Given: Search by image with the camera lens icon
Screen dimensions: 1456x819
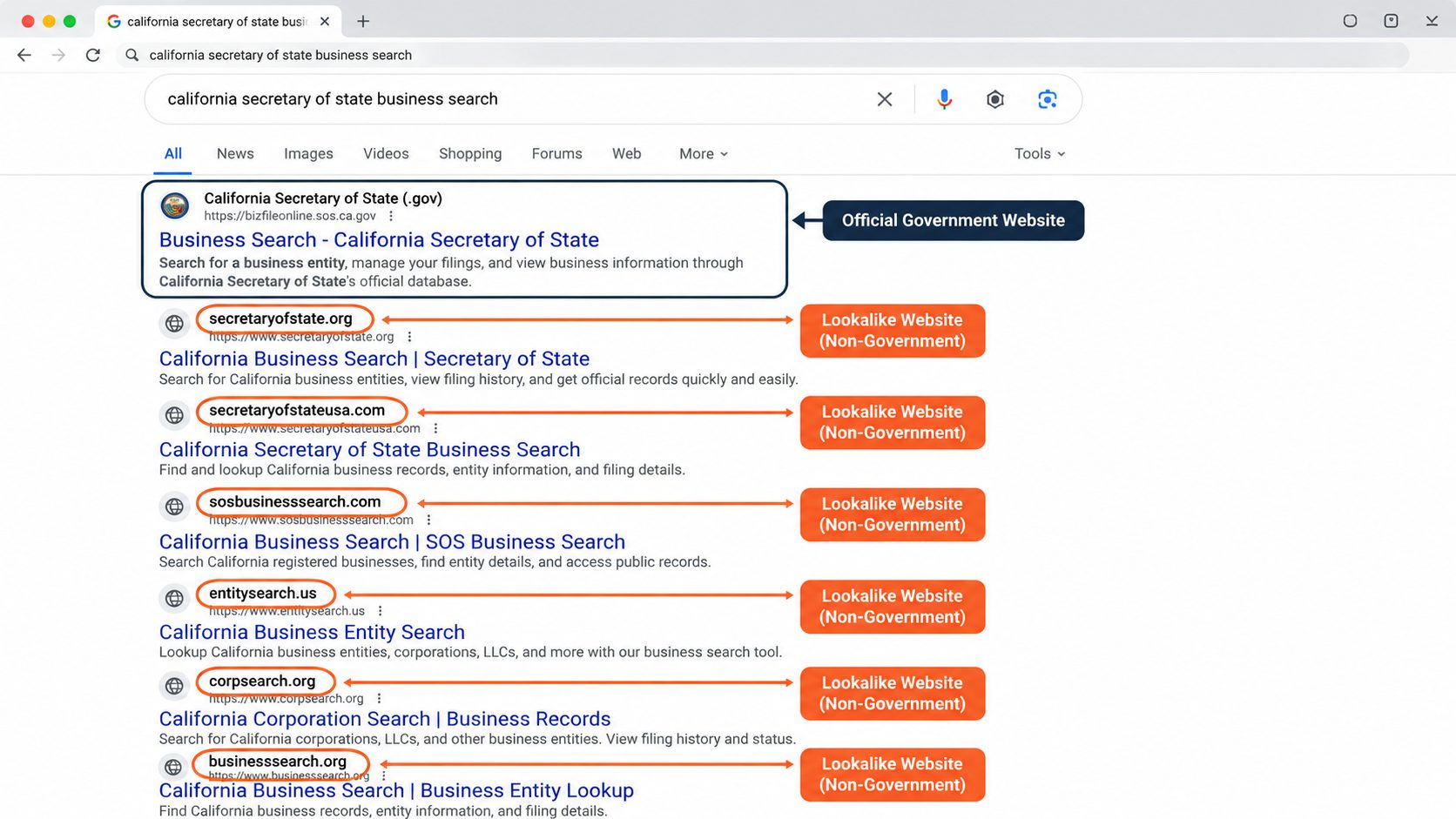Looking at the screenshot, I should (1048, 99).
